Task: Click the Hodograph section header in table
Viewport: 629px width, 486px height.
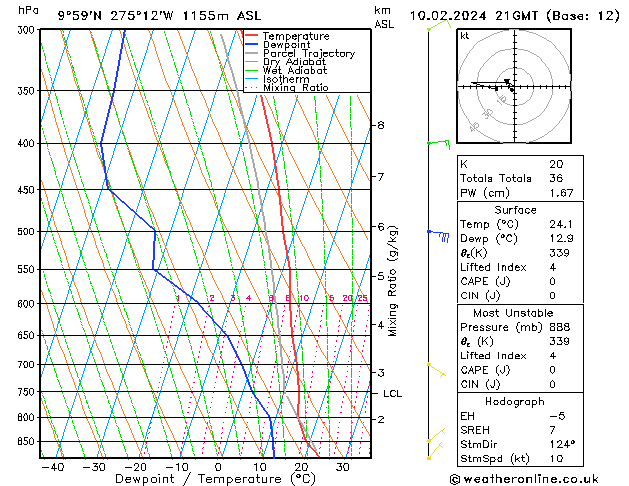Action: 515,401
